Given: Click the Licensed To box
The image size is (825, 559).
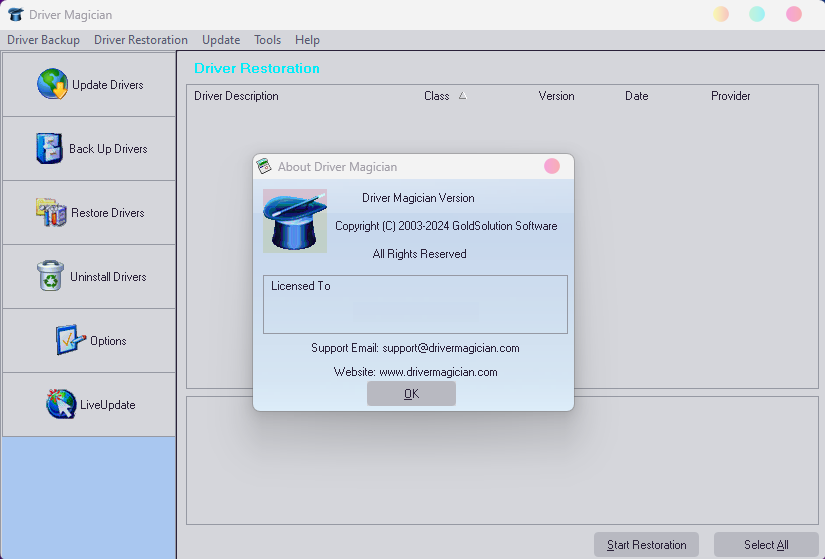Looking at the screenshot, I should click(x=415, y=304).
